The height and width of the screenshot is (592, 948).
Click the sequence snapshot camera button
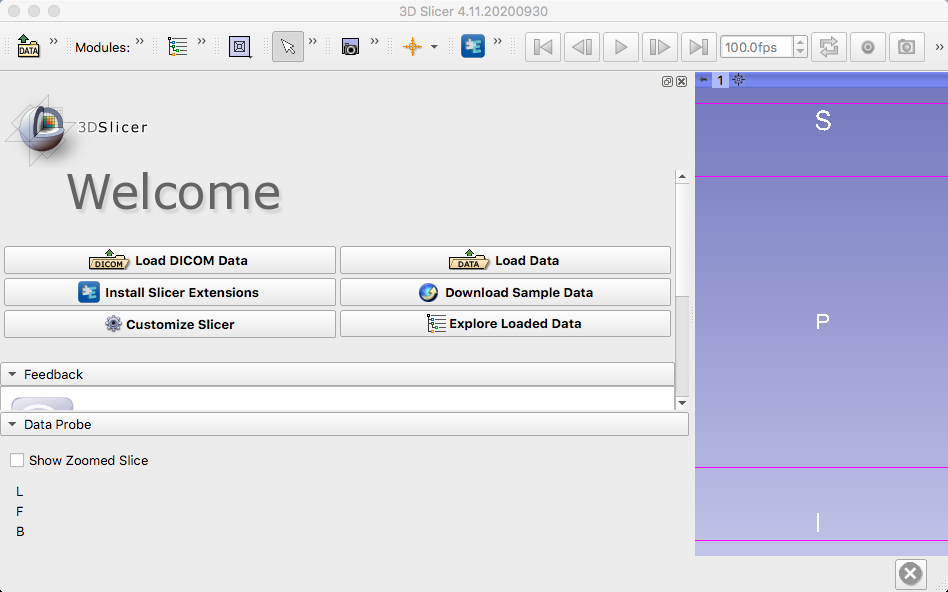click(x=906, y=47)
